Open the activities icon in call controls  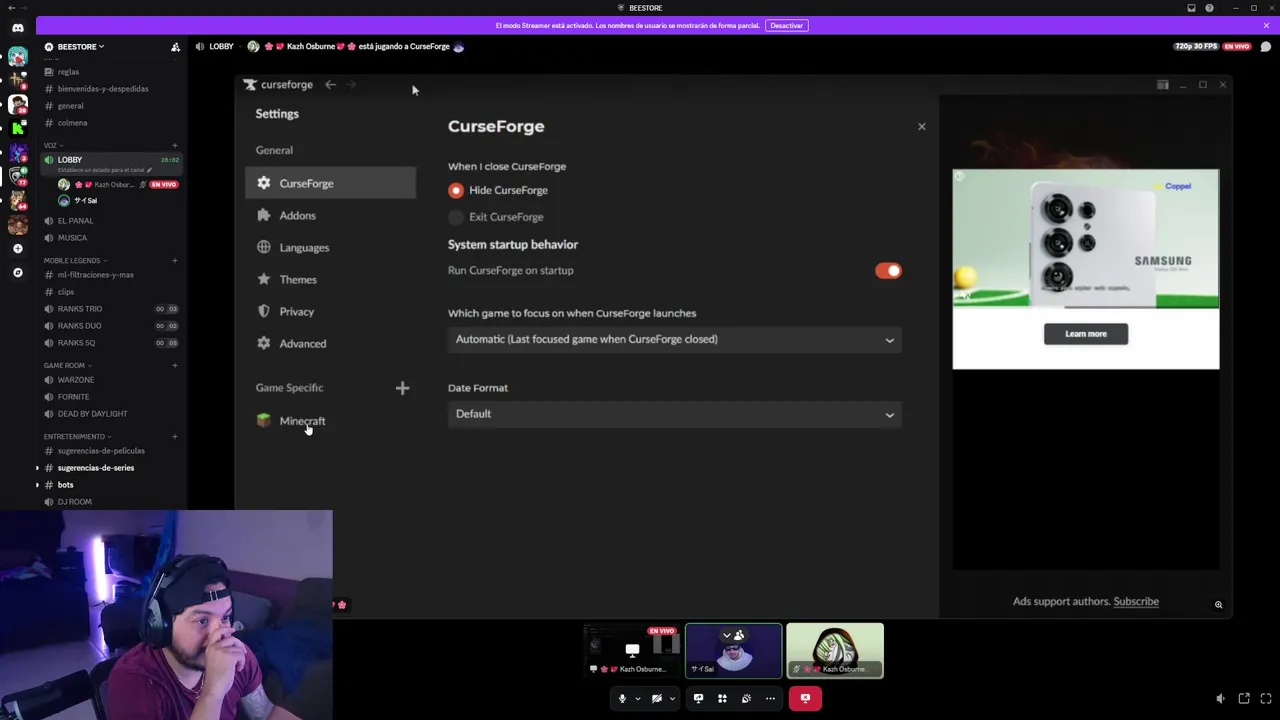pos(722,698)
